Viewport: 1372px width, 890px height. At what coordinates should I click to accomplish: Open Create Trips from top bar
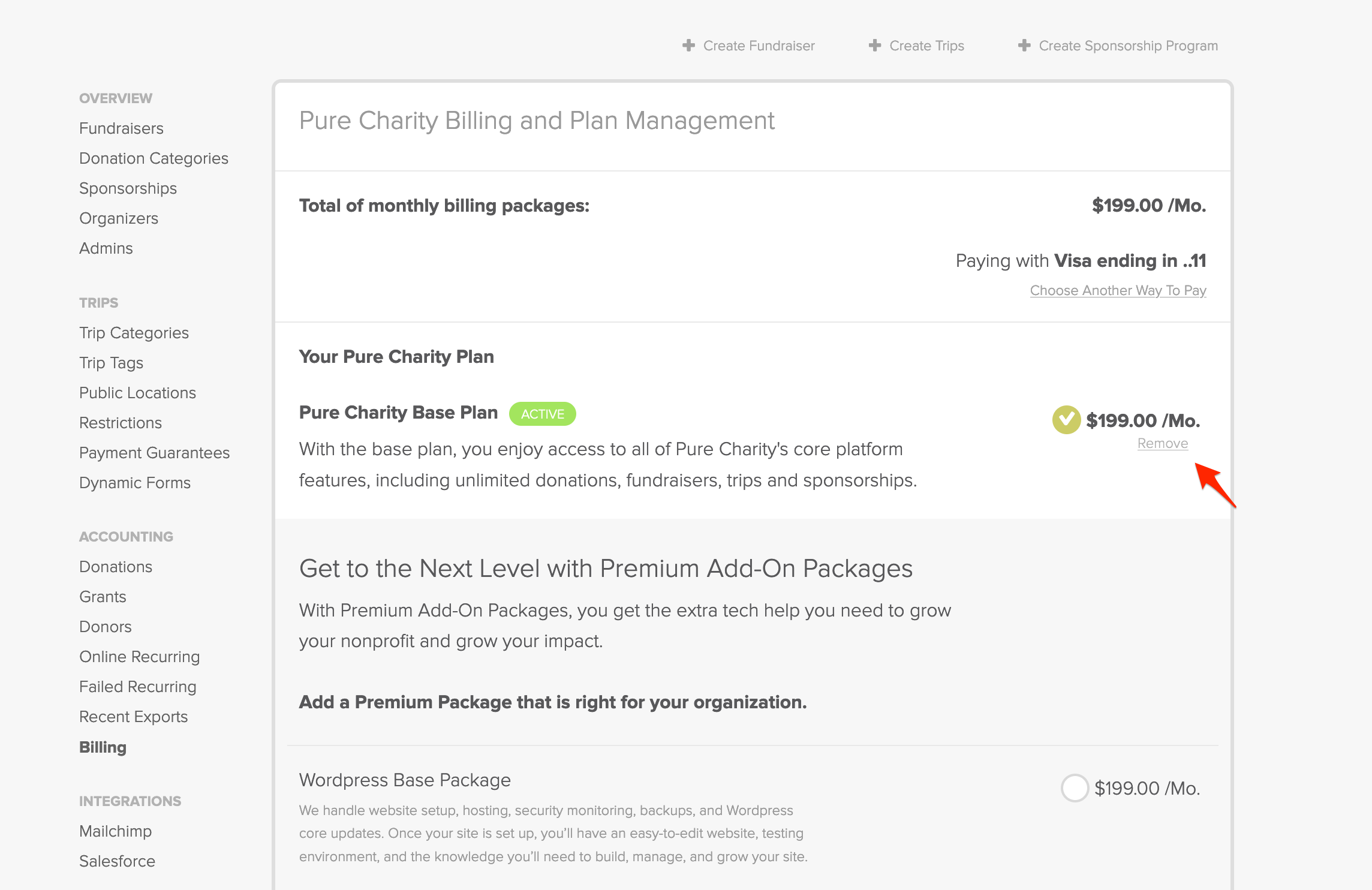(926, 46)
